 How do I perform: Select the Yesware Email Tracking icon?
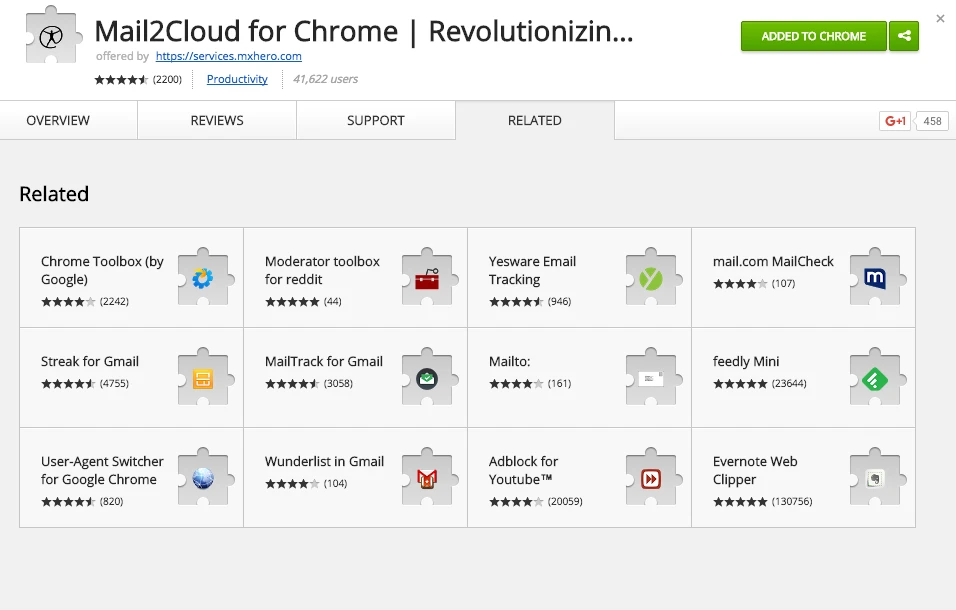(651, 278)
